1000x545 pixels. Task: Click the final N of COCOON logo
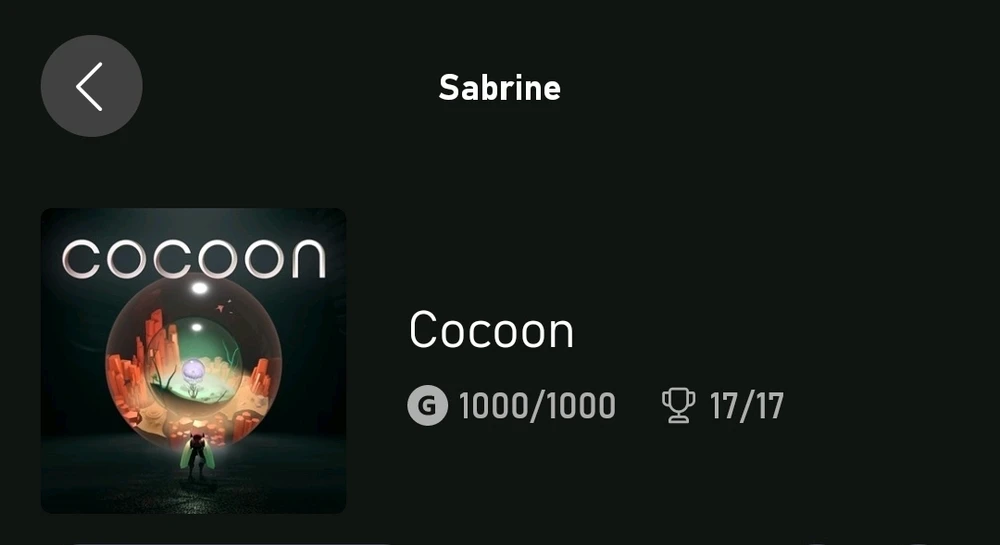(x=306, y=258)
